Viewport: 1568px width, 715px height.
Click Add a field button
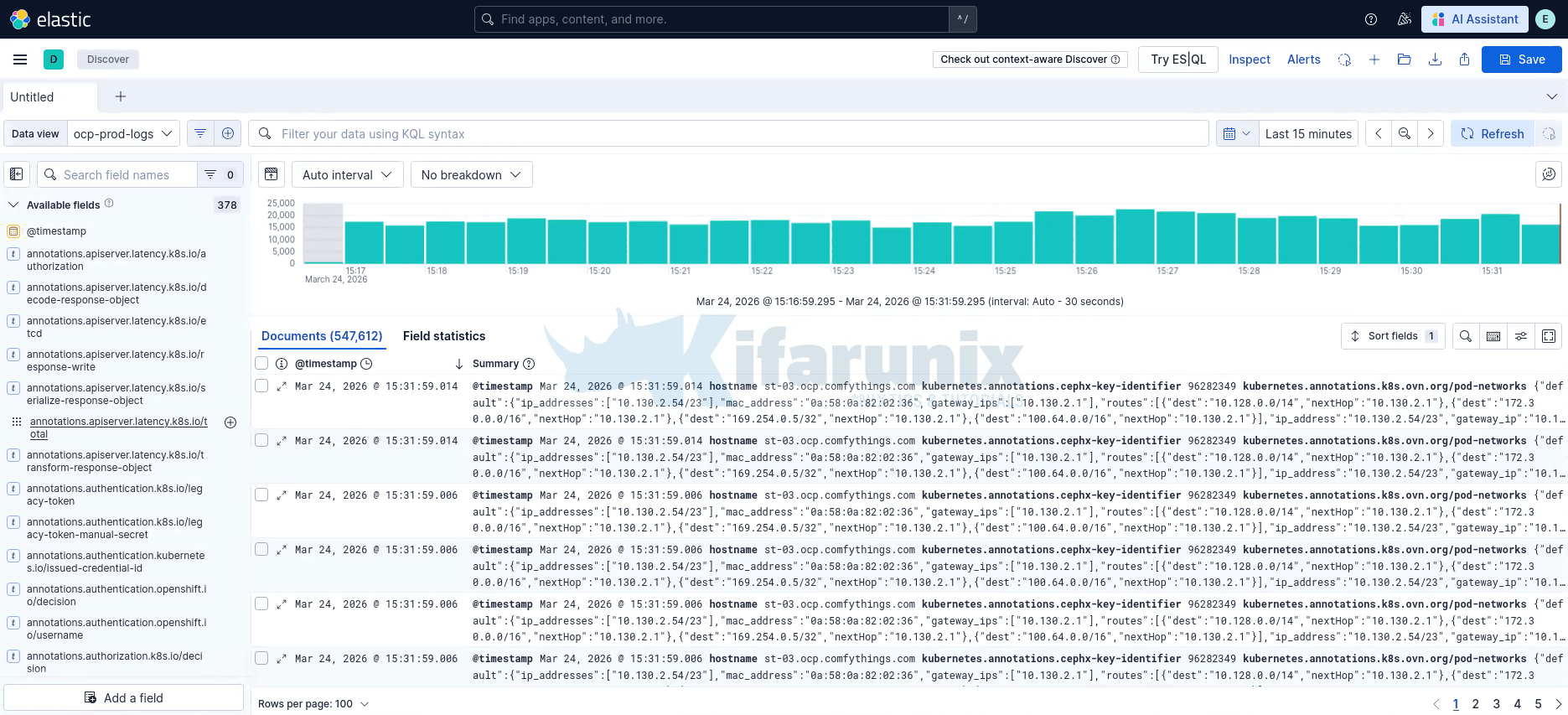pos(124,697)
